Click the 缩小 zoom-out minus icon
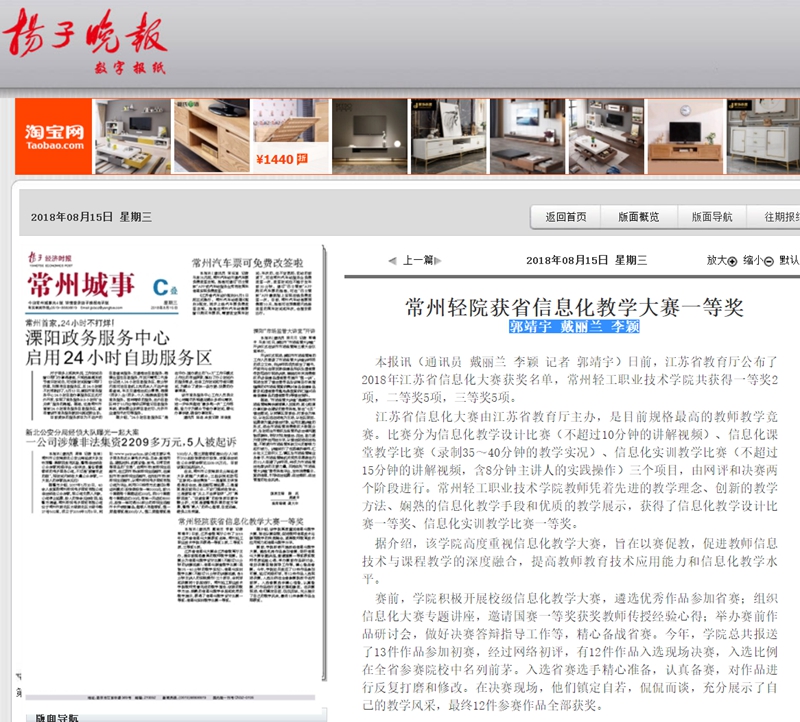The image size is (800, 722). (x=768, y=260)
